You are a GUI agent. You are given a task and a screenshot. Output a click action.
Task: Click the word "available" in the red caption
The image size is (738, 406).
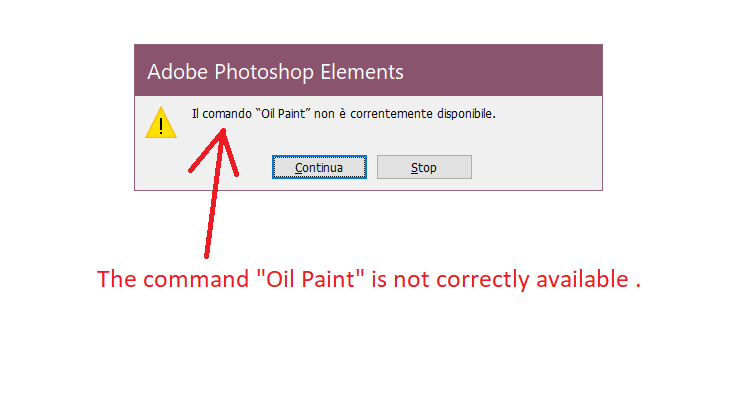pos(582,279)
